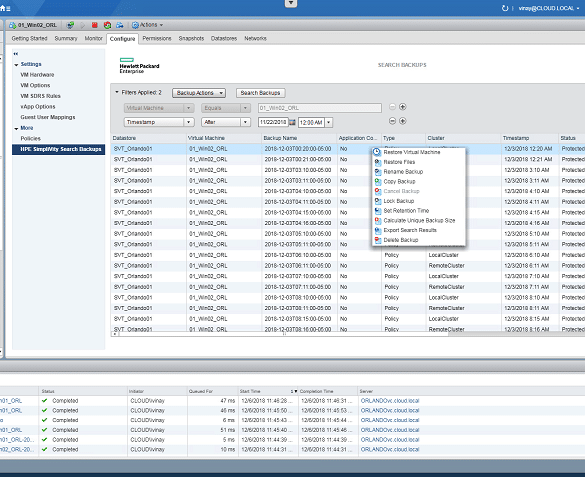Switch to the Getting Started tab
Image resolution: width=585 pixels, height=477 pixels.
(x=29, y=38)
